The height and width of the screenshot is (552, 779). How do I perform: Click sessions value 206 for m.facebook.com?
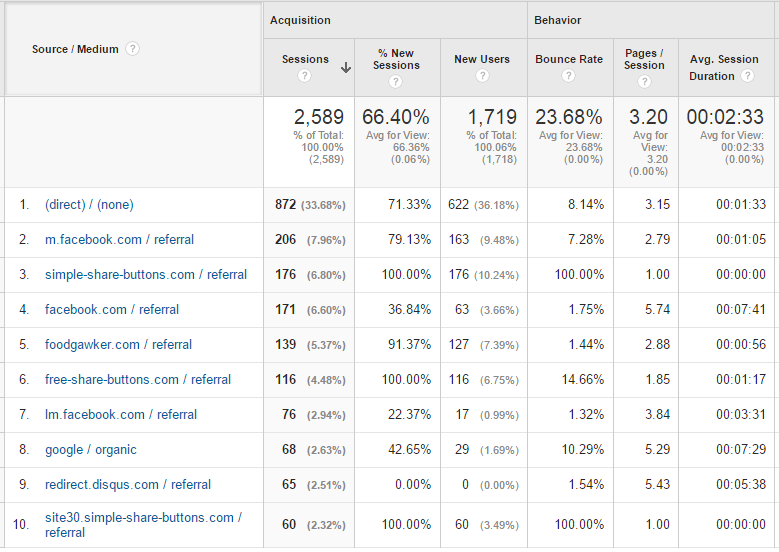(286, 239)
